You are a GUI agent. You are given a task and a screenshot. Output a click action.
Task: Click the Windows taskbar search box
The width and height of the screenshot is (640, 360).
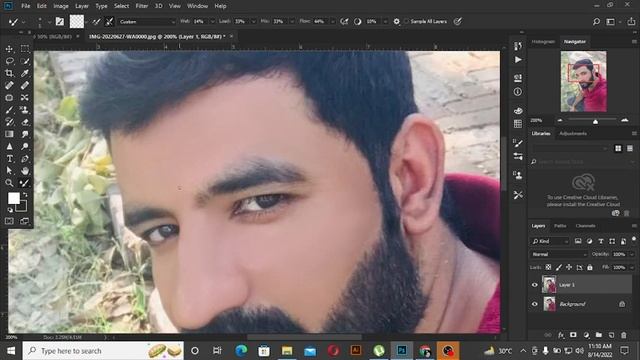click(103, 351)
